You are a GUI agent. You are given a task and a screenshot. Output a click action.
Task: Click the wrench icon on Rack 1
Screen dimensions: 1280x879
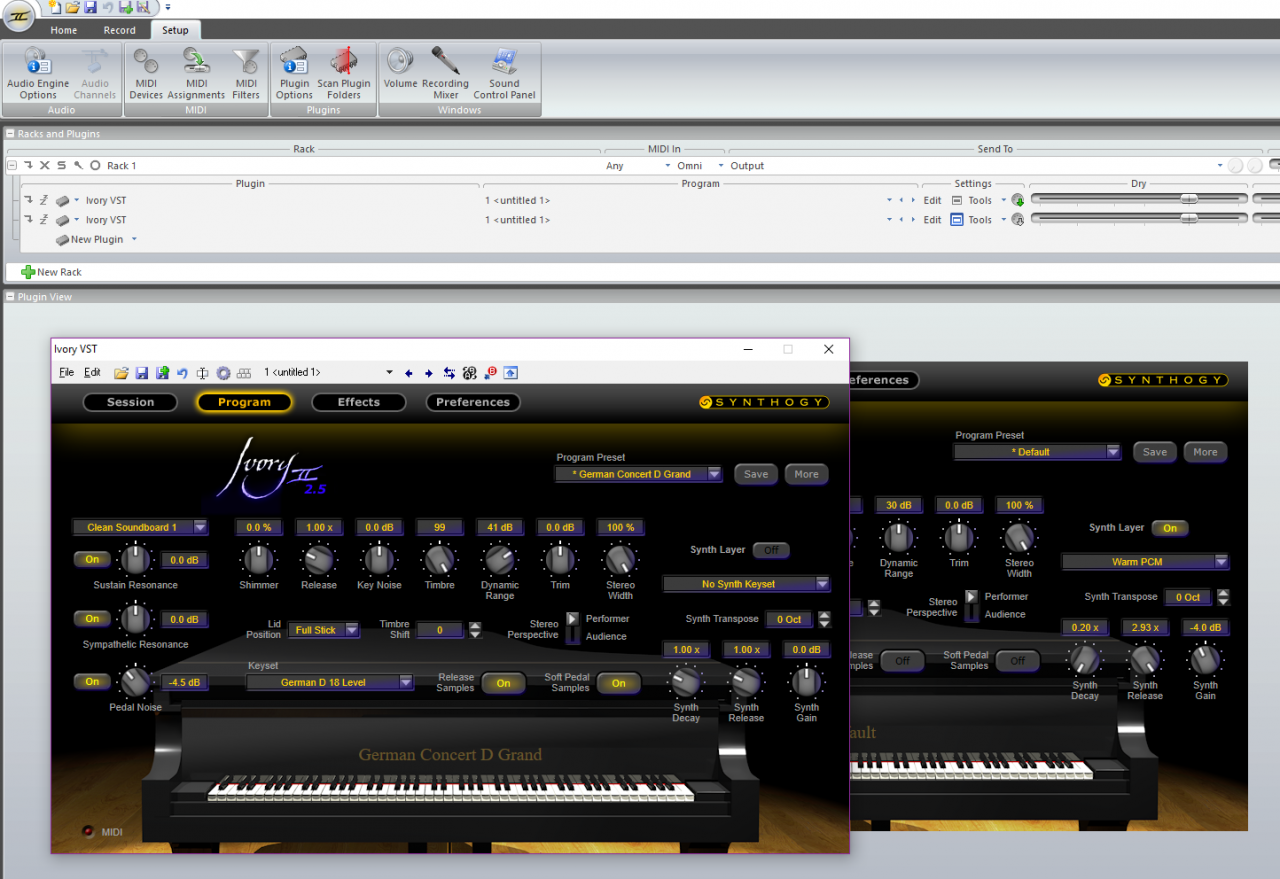click(78, 166)
